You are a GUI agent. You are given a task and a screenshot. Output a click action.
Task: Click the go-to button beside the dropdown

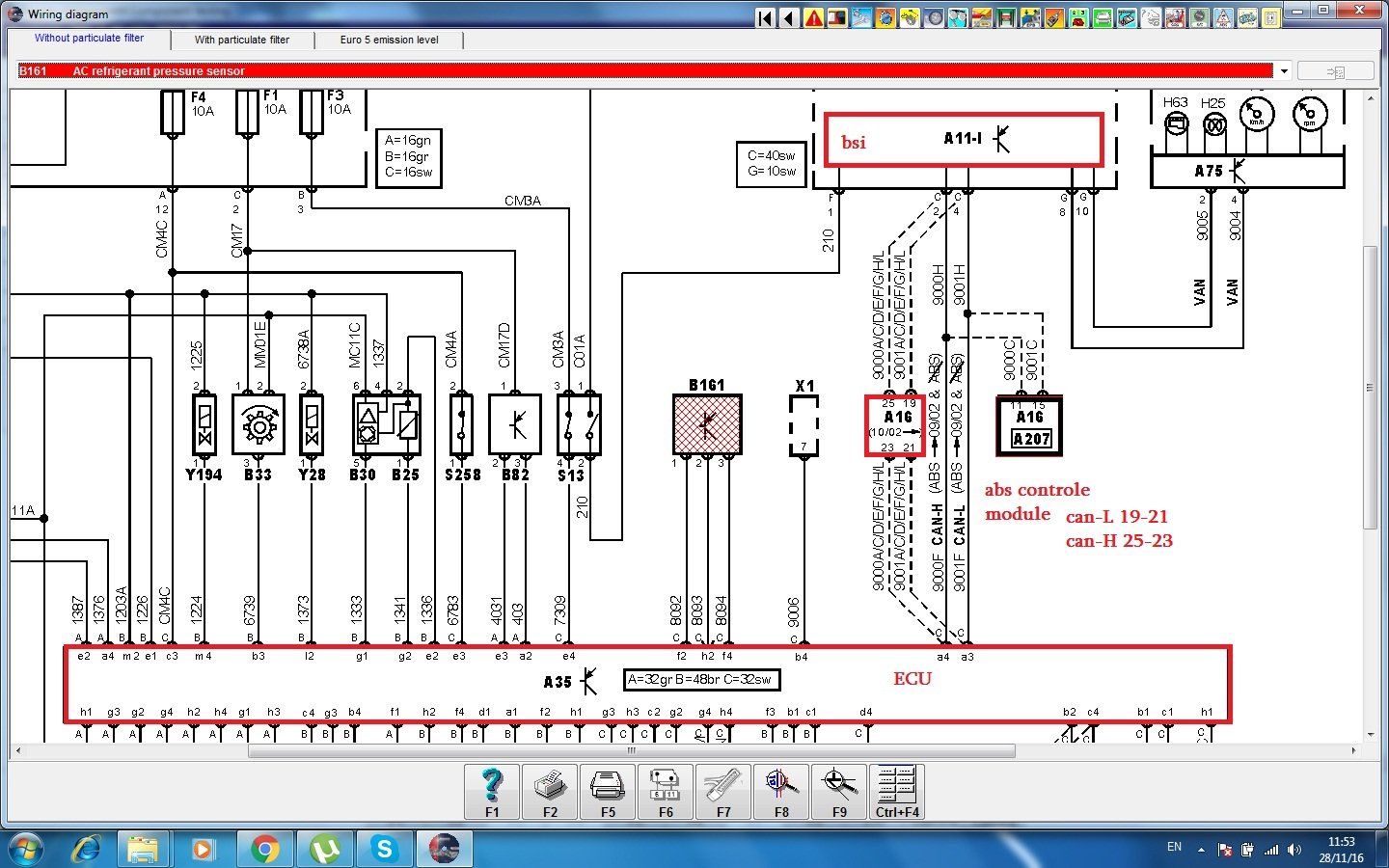(1335, 71)
